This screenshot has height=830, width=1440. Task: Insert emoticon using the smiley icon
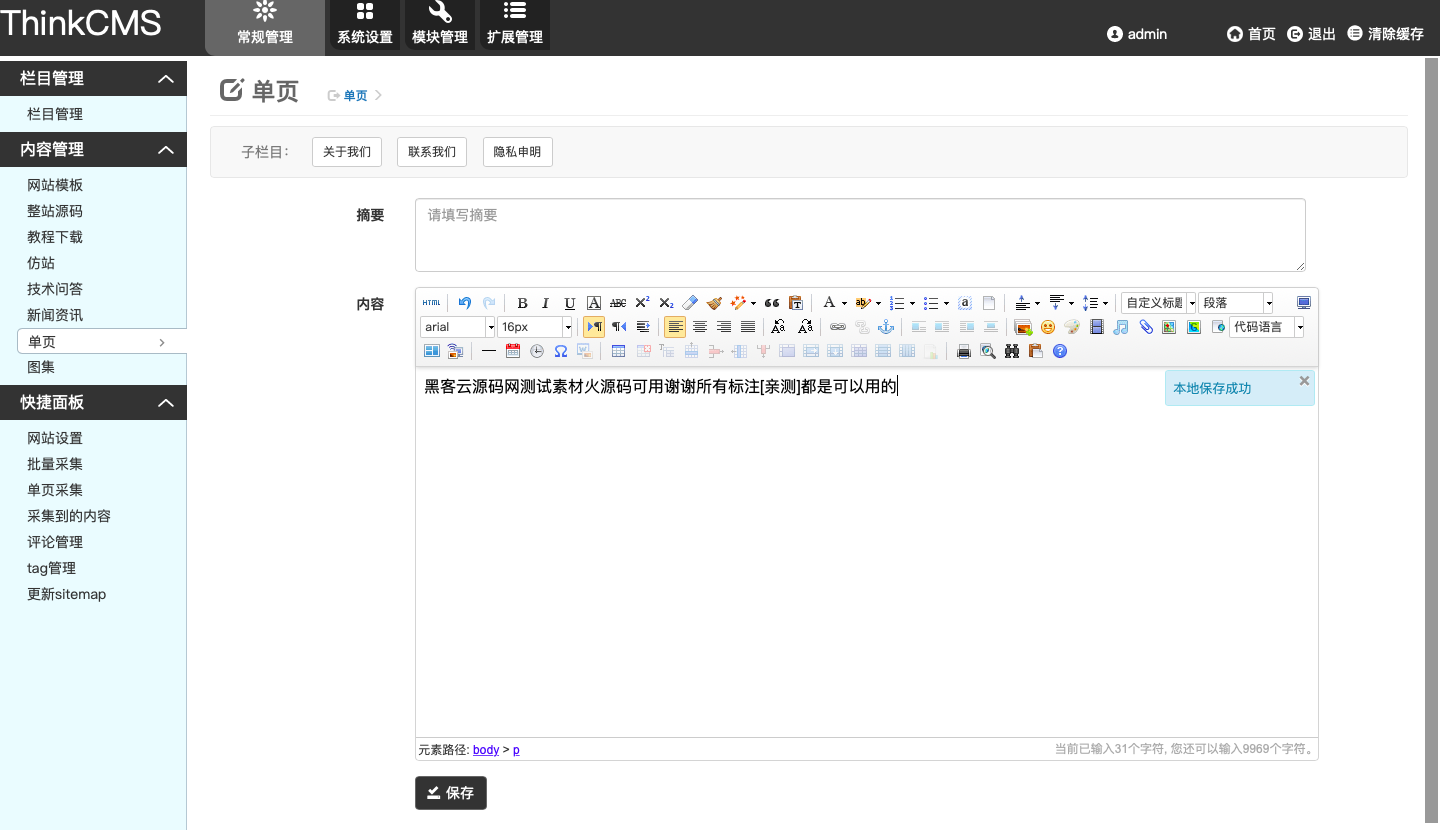click(x=1048, y=327)
